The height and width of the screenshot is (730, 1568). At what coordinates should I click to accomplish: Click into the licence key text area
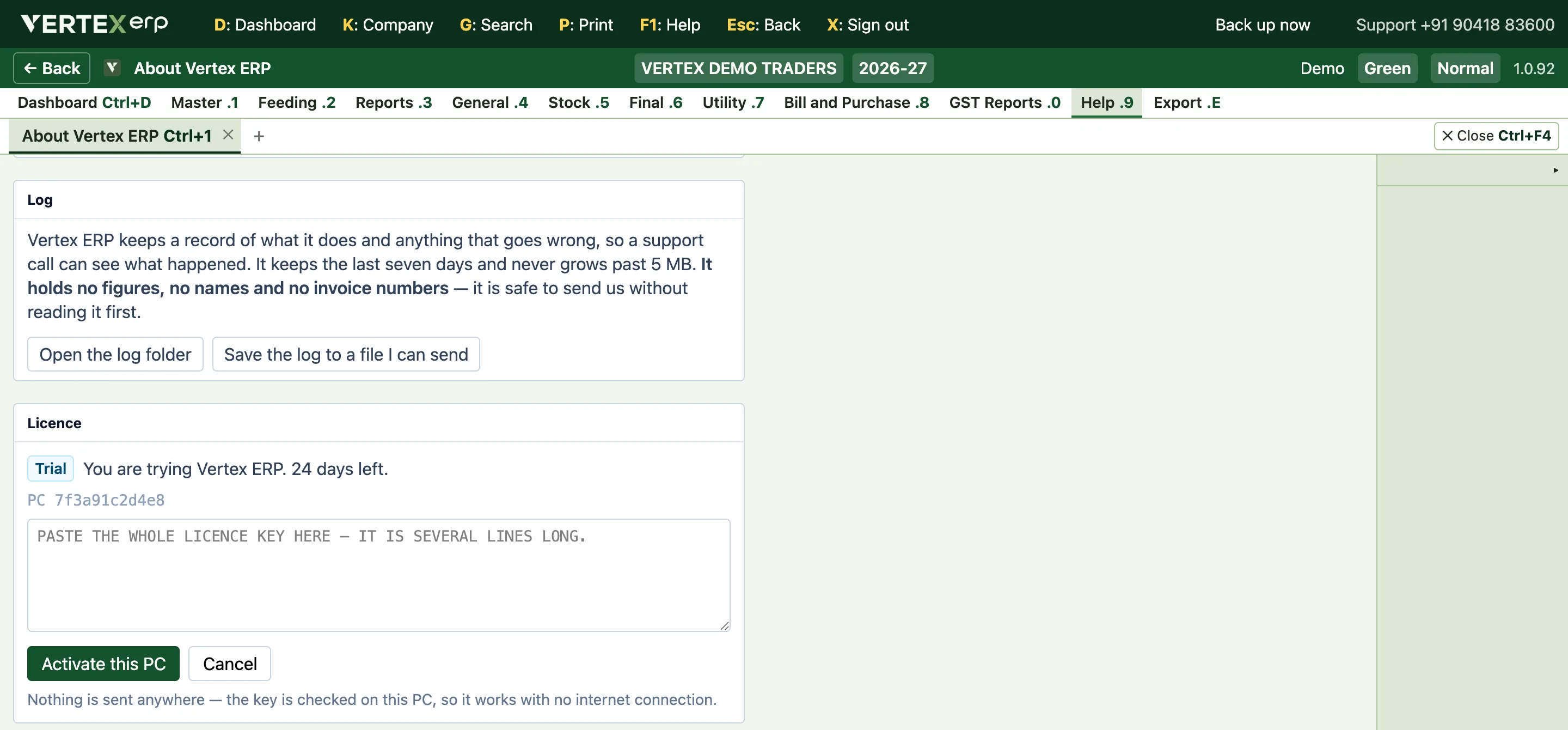(x=378, y=575)
